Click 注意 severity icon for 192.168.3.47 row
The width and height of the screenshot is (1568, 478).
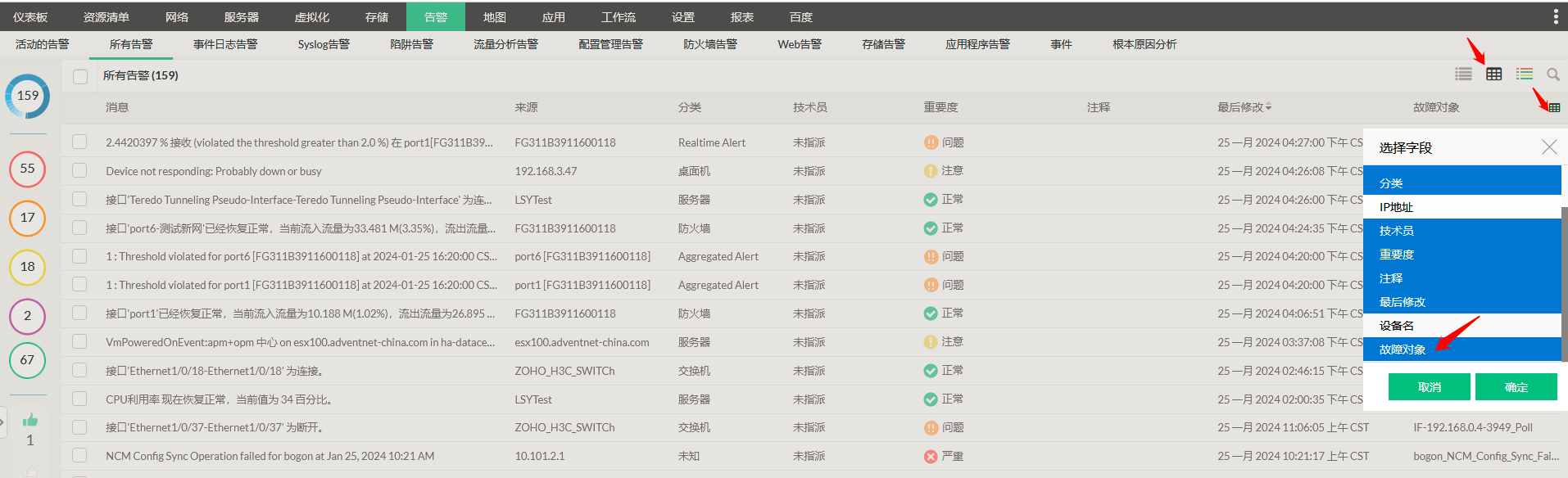tap(931, 171)
